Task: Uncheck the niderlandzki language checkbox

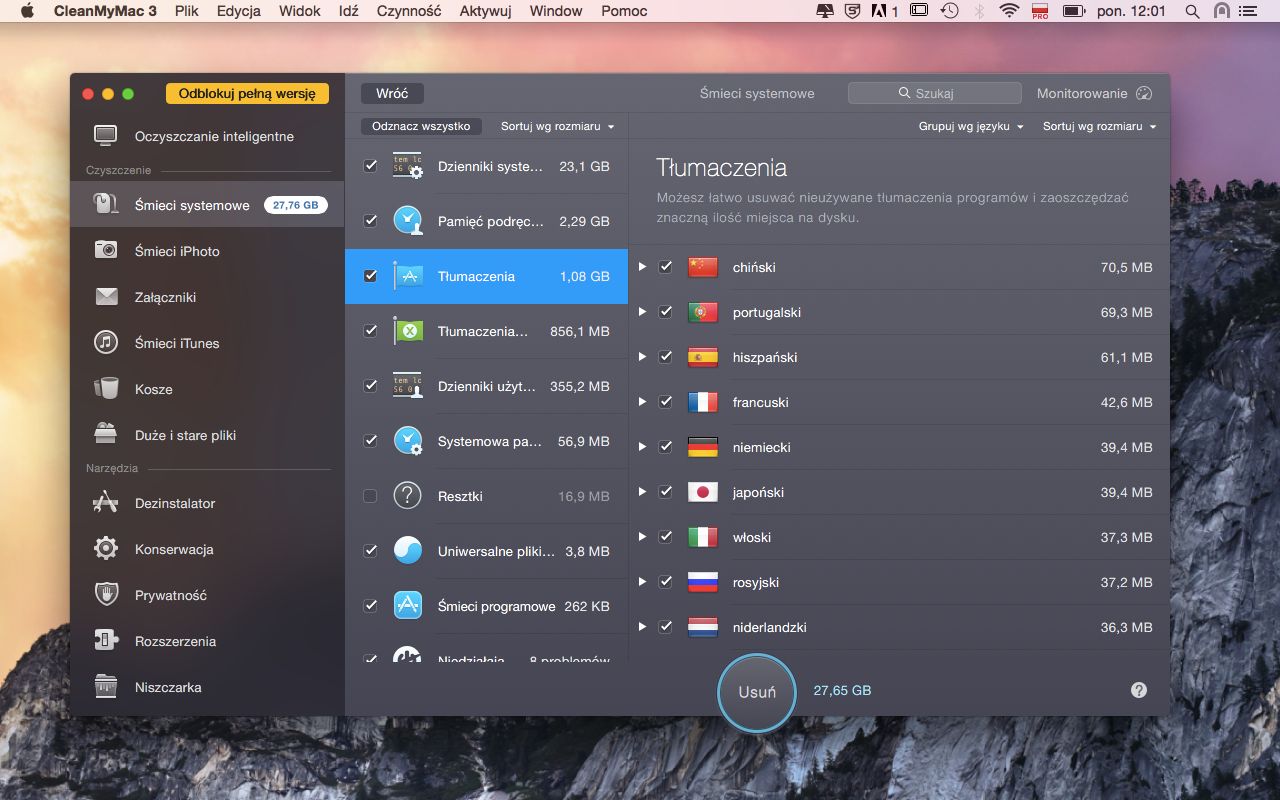Action: (x=666, y=627)
